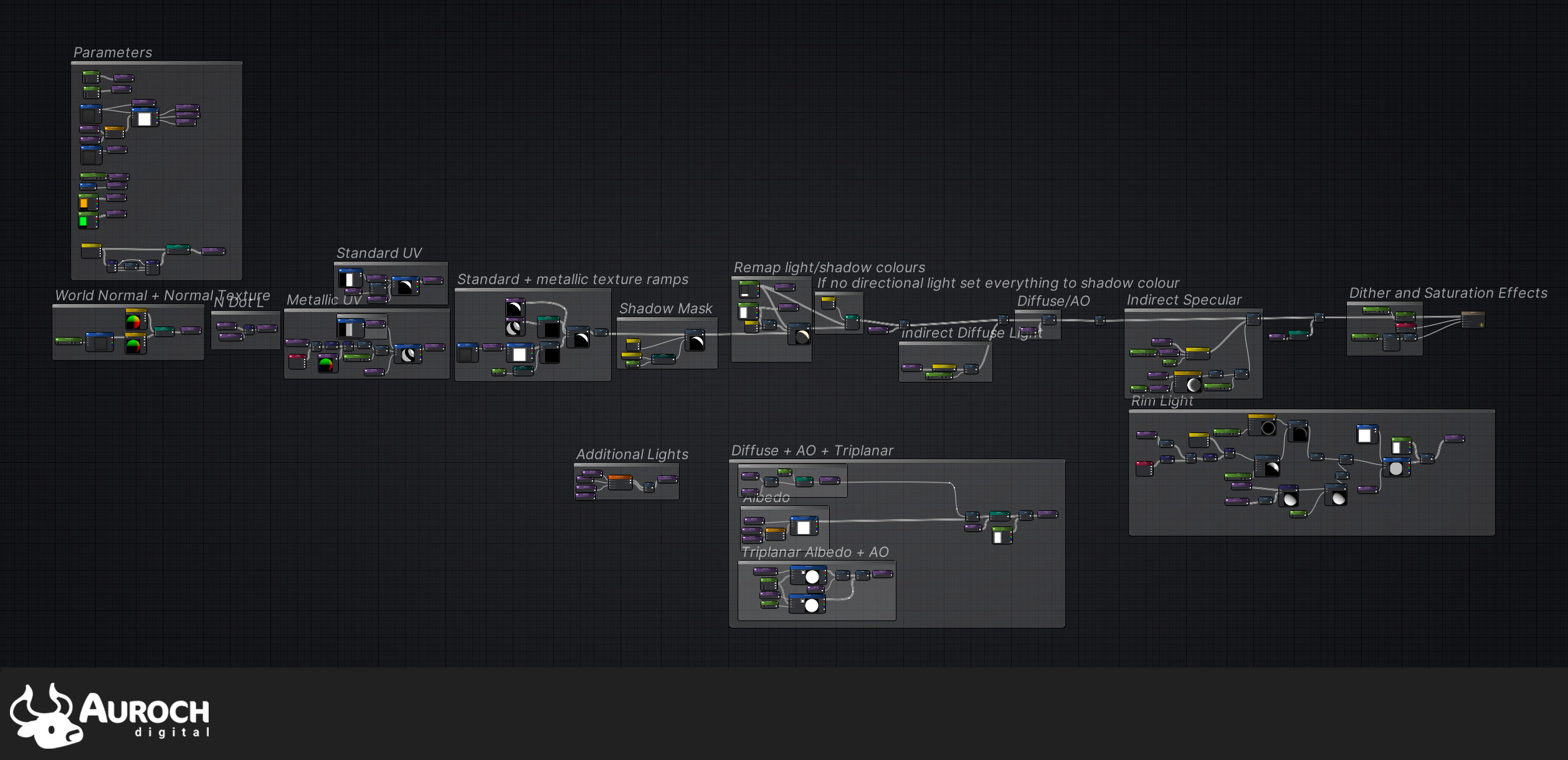Select the final output node after Dither group
The width and height of the screenshot is (1568, 760).
(x=1473, y=320)
